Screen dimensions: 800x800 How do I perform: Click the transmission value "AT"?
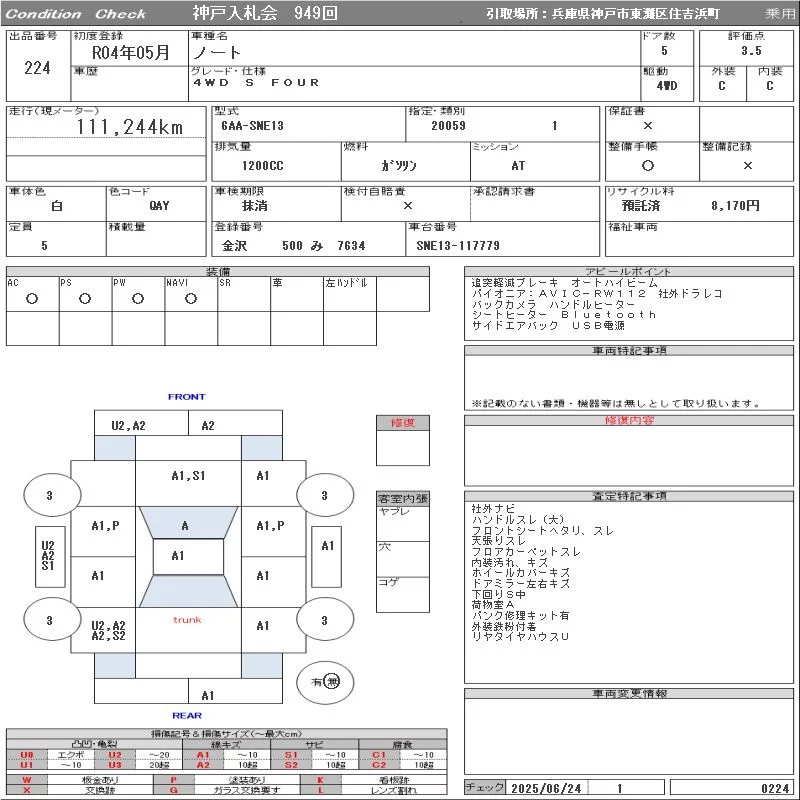(x=518, y=166)
